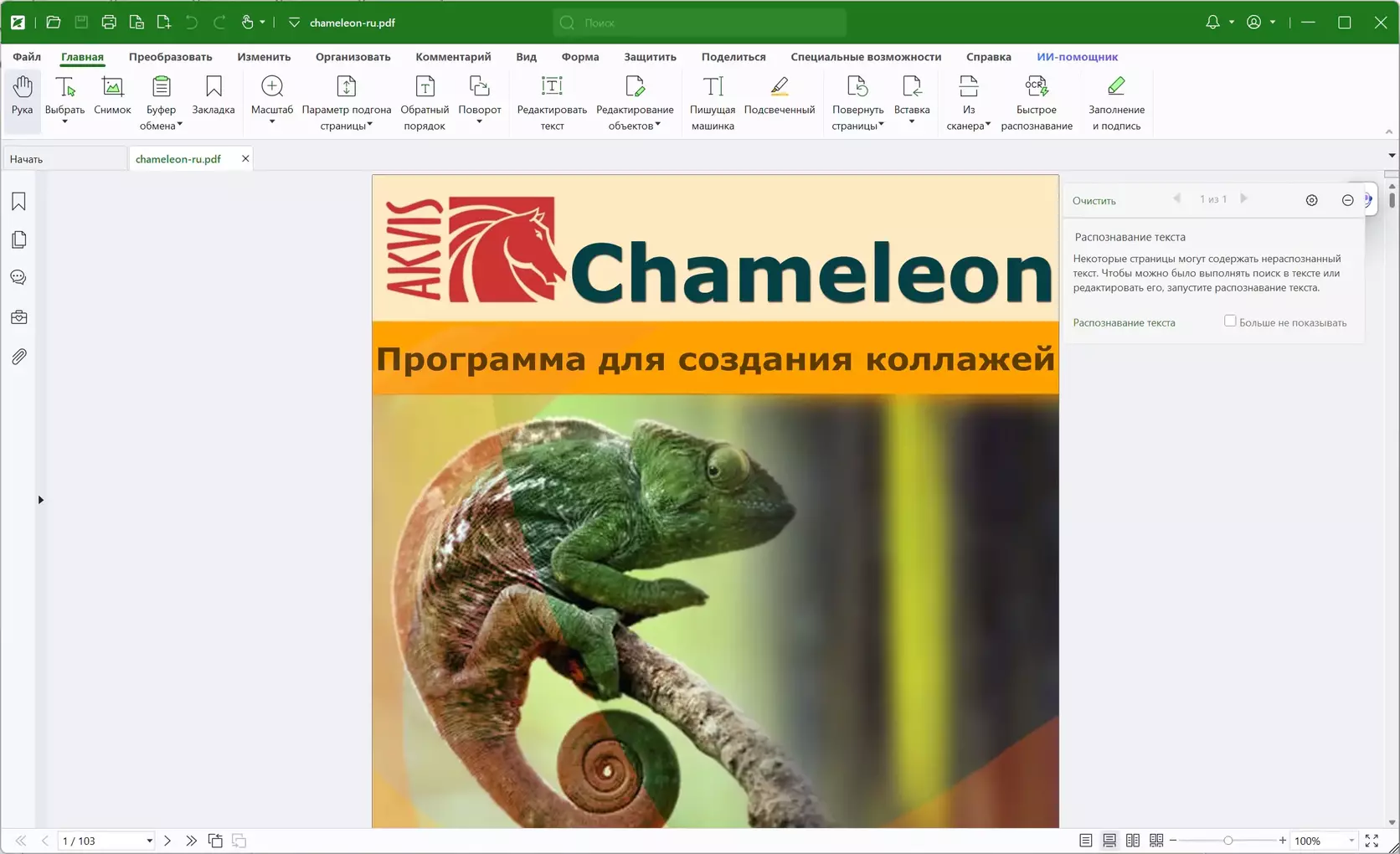The width and height of the screenshot is (1400, 854).
Task: Start Редактировать текст edit text tool
Action: pos(552,102)
